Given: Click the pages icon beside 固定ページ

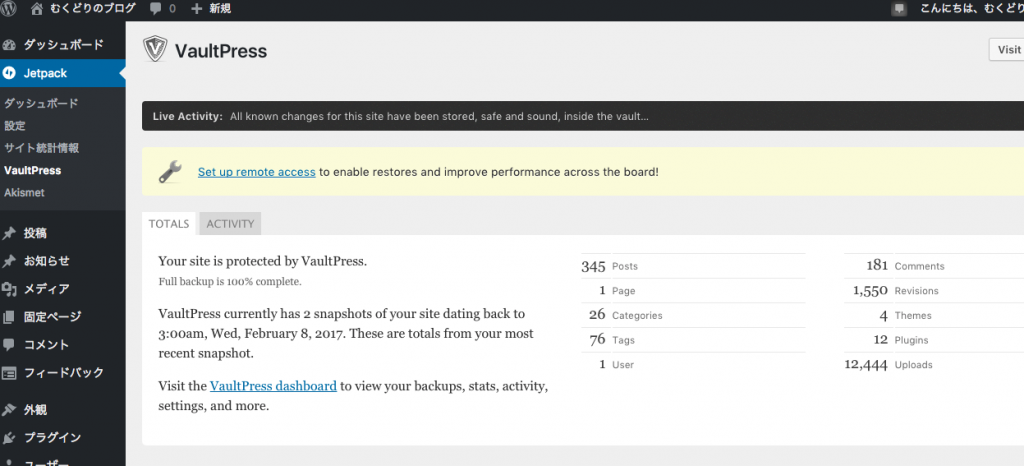Looking at the screenshot, I should pos(9,317).
